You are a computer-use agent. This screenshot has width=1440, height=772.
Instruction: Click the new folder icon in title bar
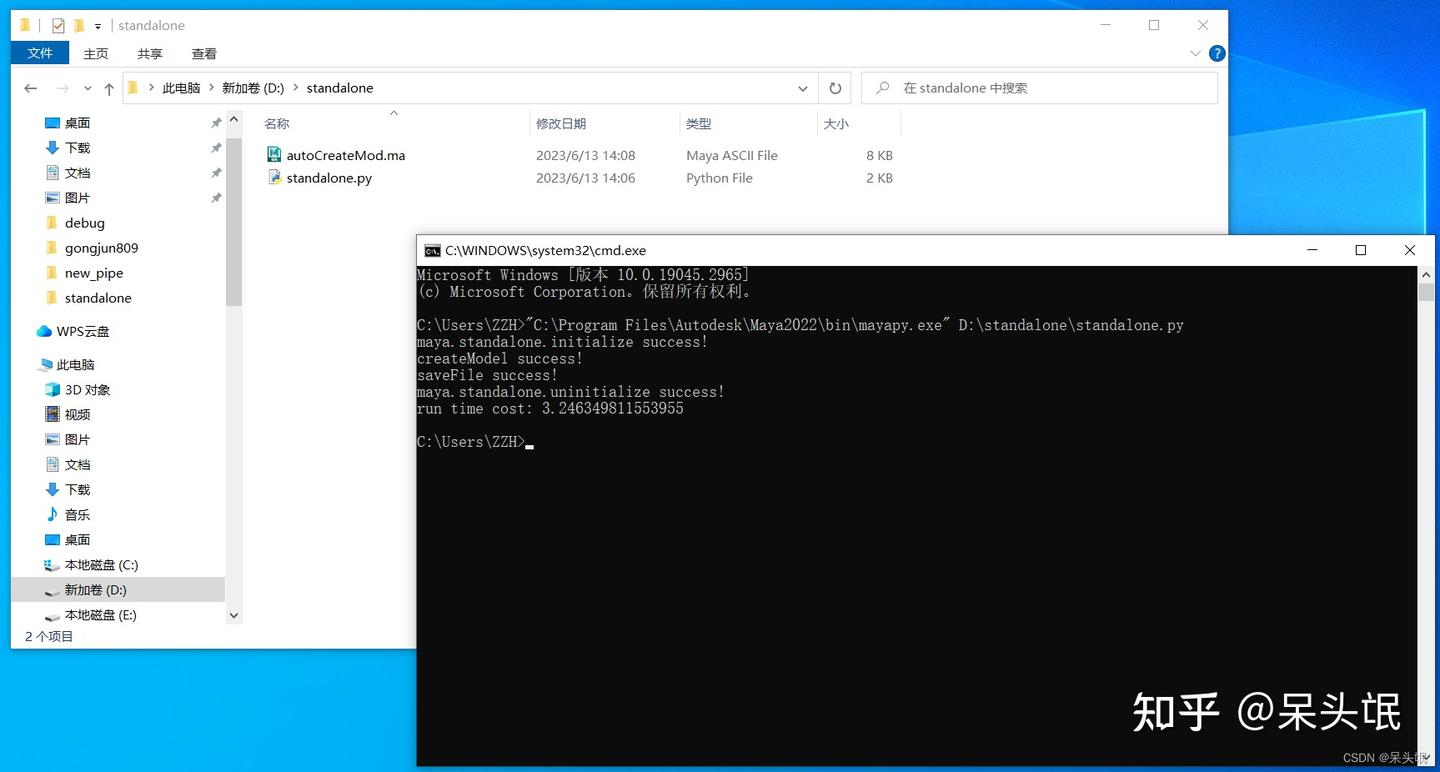click(79, 25)
